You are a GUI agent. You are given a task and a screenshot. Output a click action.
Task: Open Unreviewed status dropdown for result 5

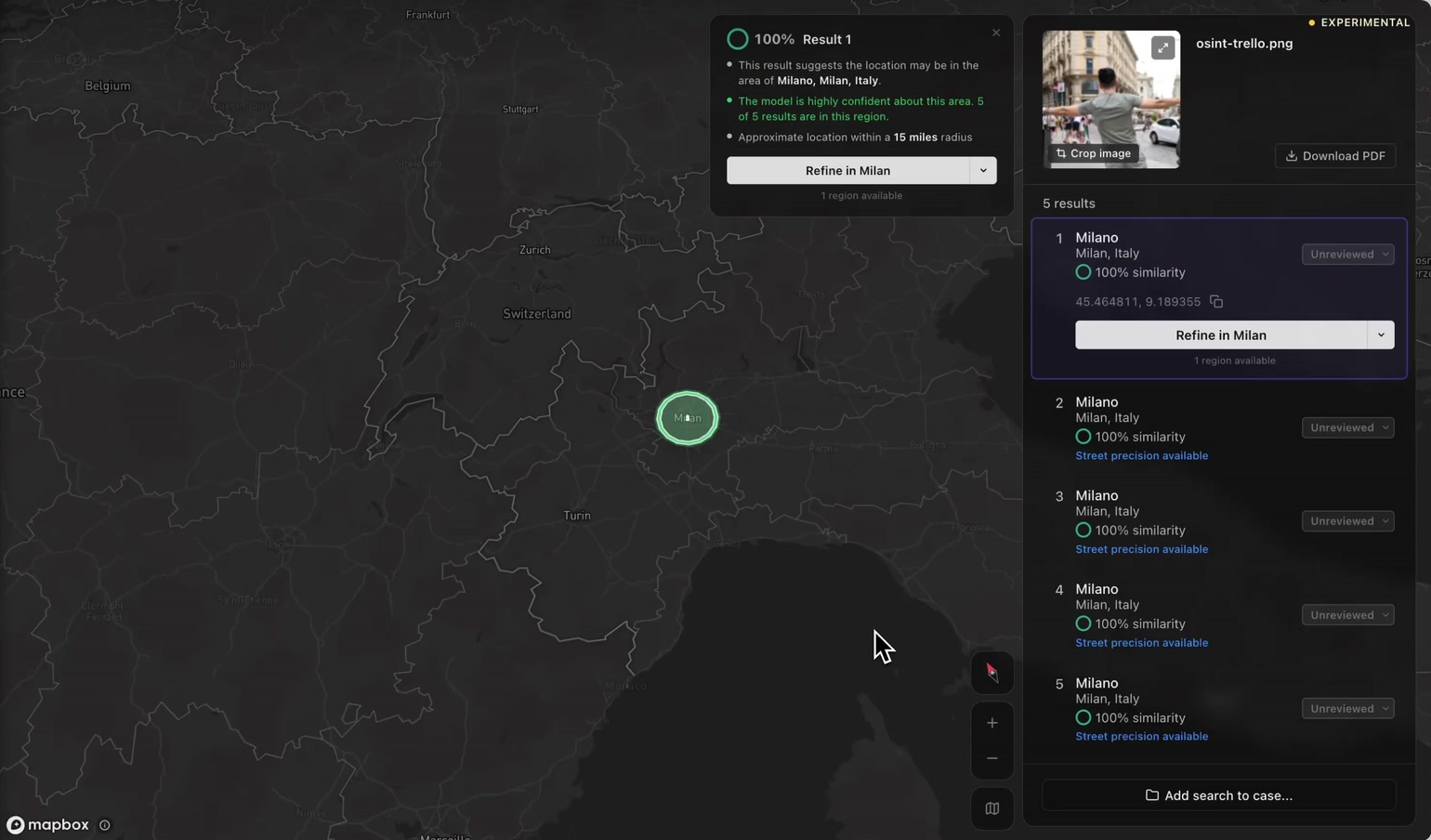(x=1347, y=708)
